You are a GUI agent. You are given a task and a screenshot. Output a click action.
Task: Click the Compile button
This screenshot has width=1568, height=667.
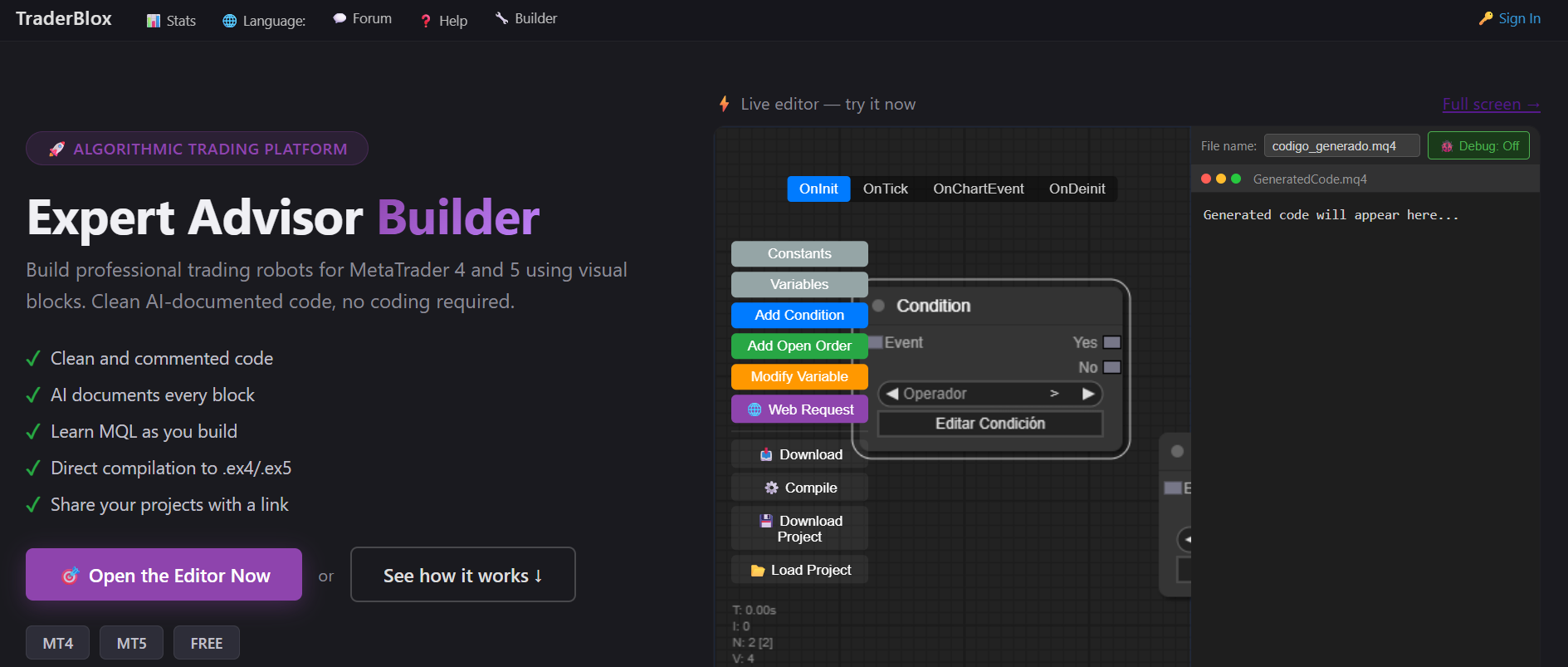[799, 488]
